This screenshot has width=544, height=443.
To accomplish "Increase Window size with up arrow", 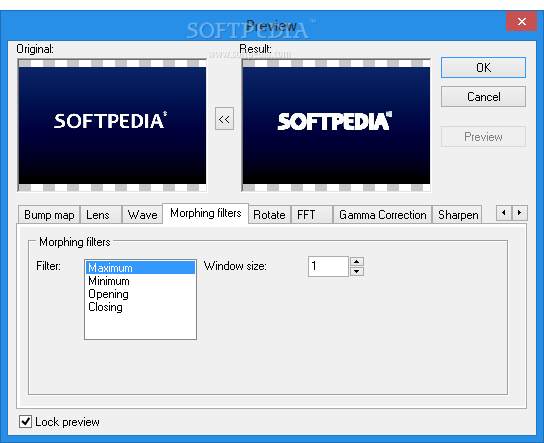I will click(357, 261).
